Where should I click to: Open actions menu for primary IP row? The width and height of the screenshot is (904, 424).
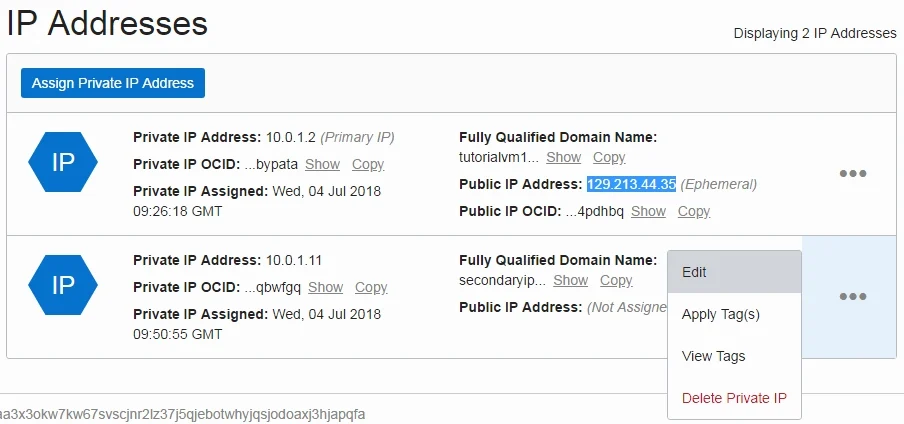point(853,173)
